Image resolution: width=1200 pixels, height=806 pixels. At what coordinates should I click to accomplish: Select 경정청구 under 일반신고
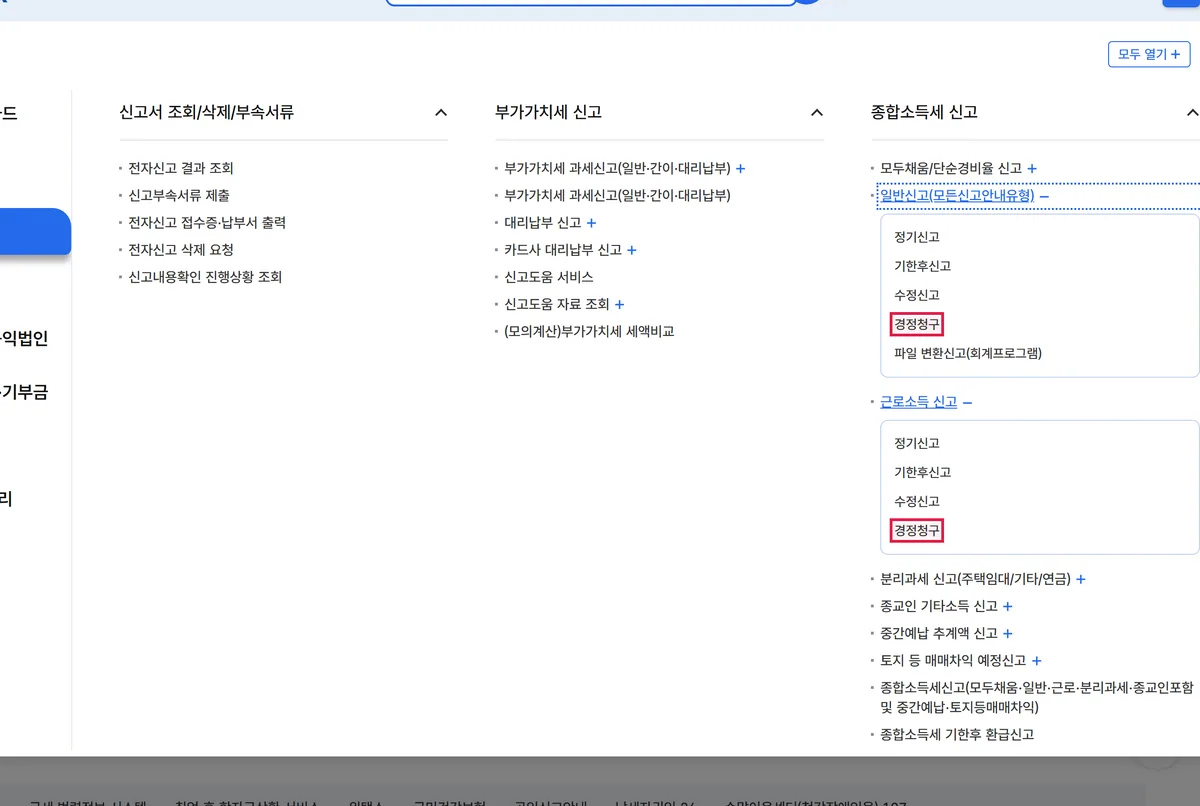coord(917,324)
